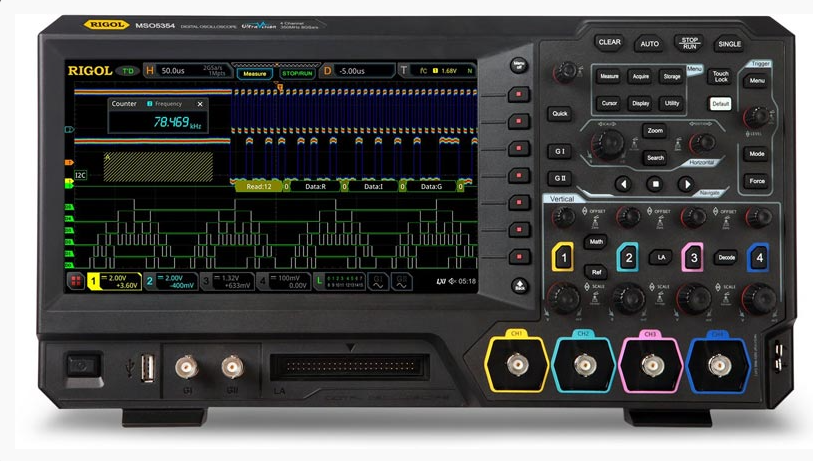Tap the GII waveform generator on-screen icon

tap(402, 282)
